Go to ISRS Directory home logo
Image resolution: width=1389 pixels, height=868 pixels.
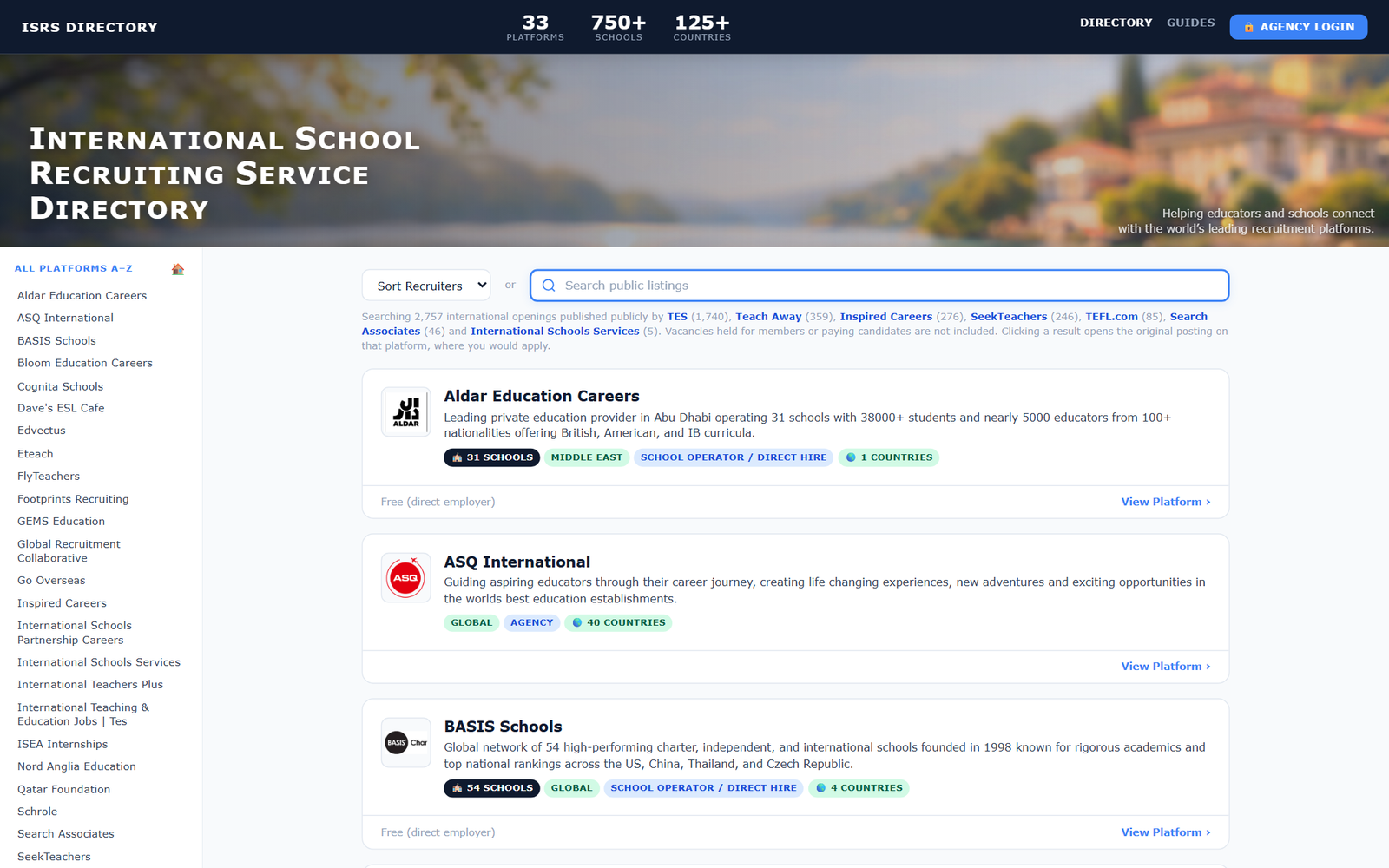click(x=89, y=27)
